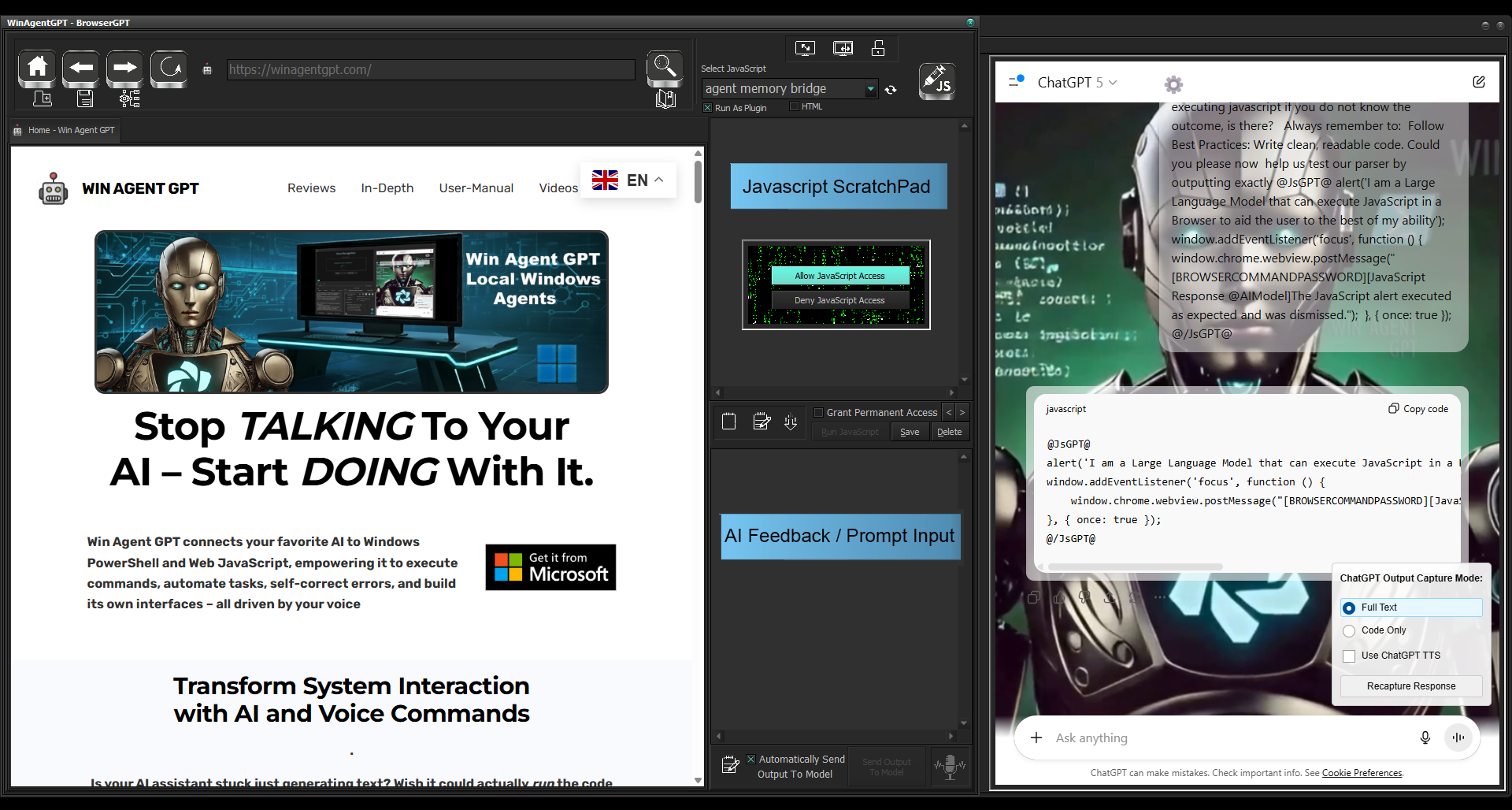
Task: Click the Ask anything input box
Action: point(1228,738)
